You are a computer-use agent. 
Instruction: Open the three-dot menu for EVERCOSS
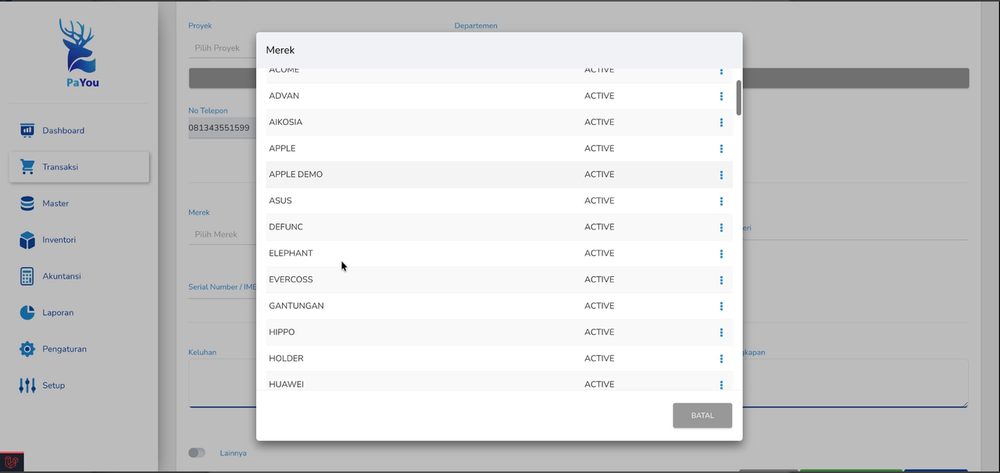coord(721,280)
